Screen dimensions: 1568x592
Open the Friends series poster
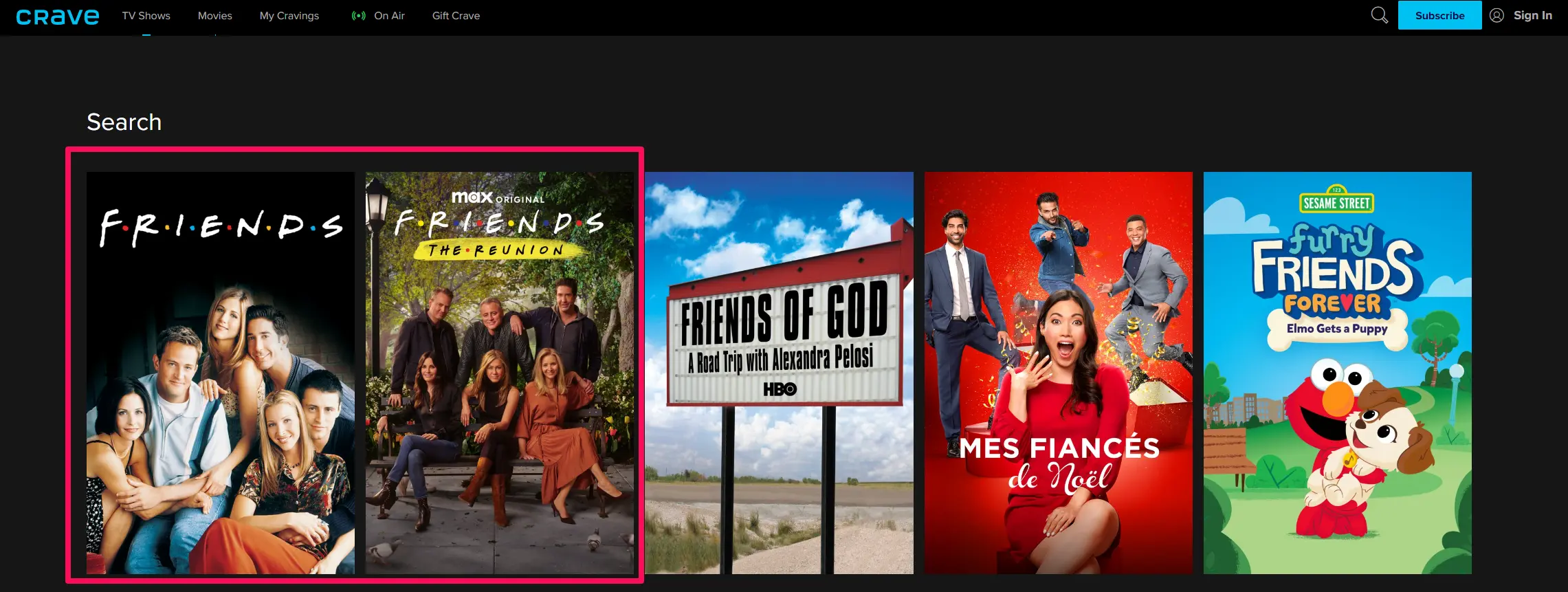click(x=221, y=373)
